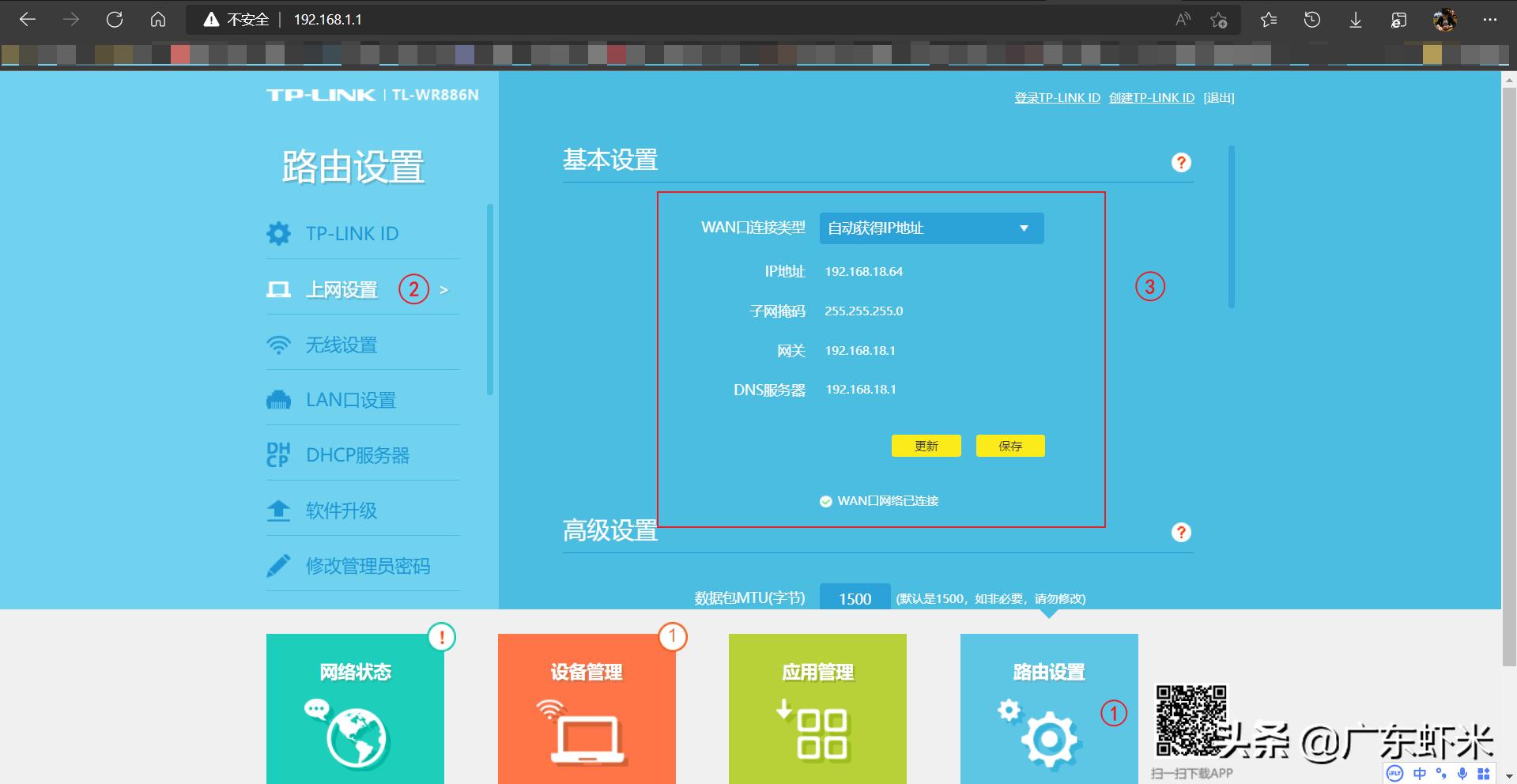The height and width of the screenshot is (784, 1517).
Task: Switch to the 应用管理 tab
Action: click(x=817, y=708)
